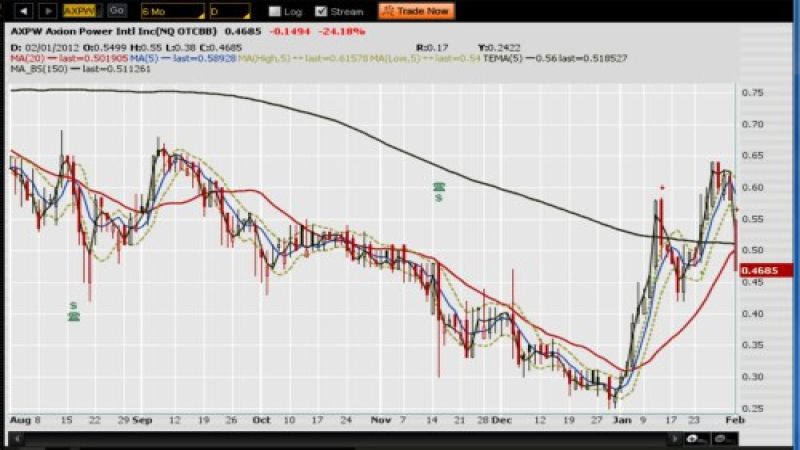Click the scrollbar left arrow below the chart
Screen dimensions: 800x450
pos(17,438)
